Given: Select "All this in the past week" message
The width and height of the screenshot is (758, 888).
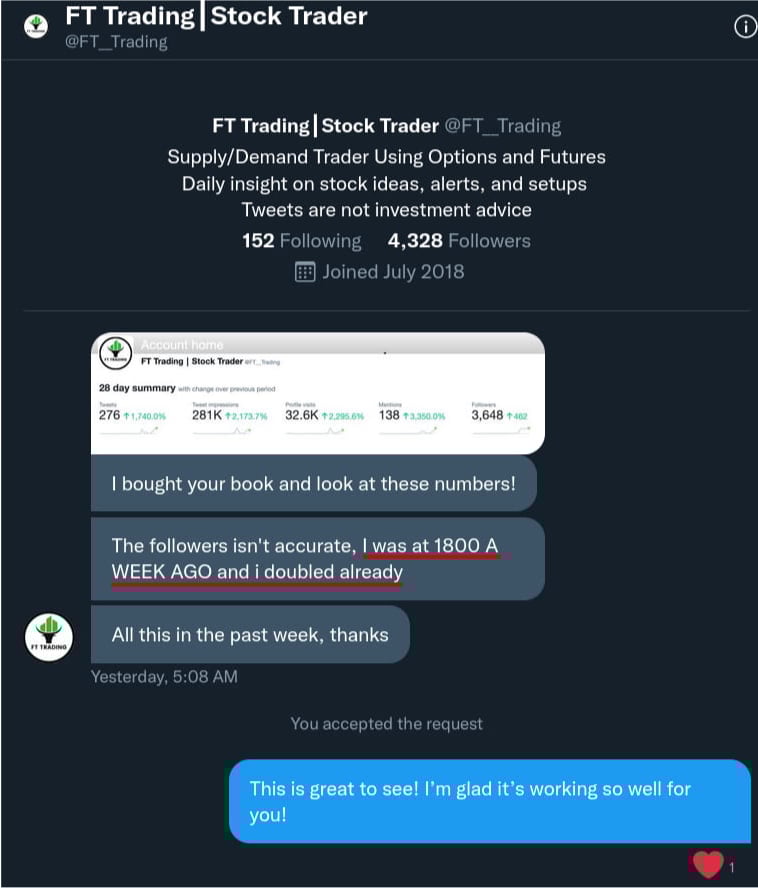Looking at the screenshot, I should [250, 634].
